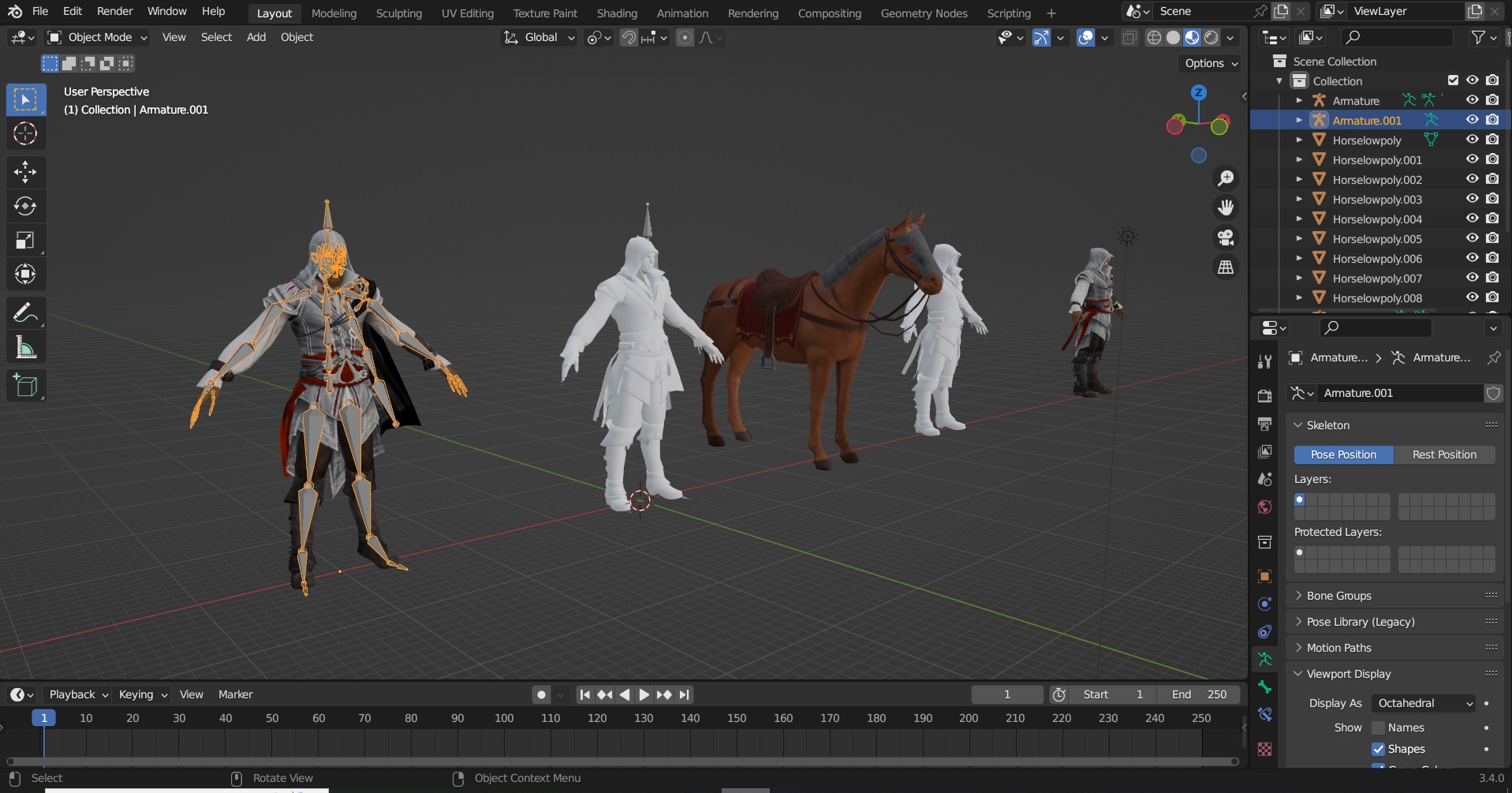Screen dimensions: 1512x793
Task: Click the End frame field
Action: 1198,694
